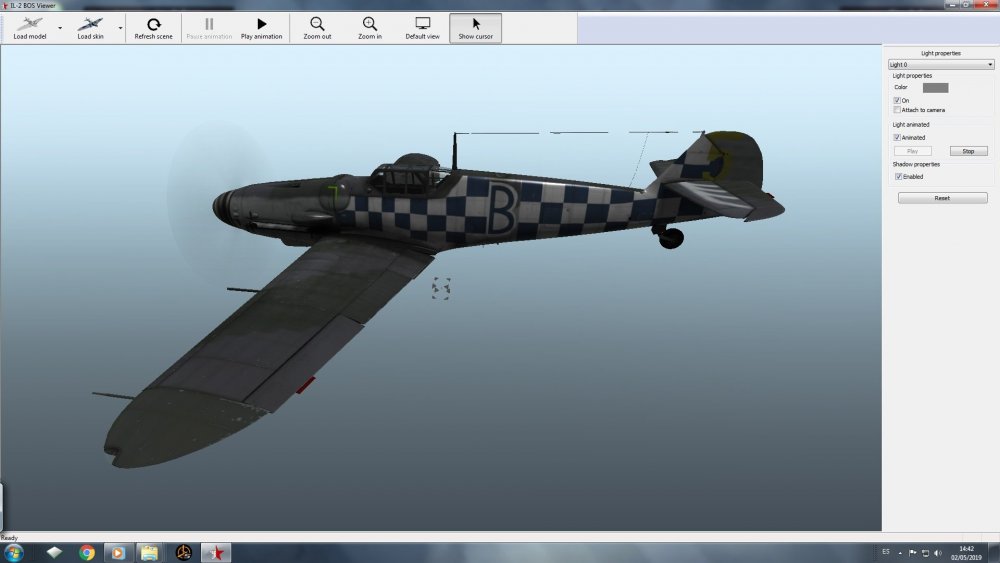The width and height of the screenshot is (1000, 563).
Task: Open the Light 0 selection dropdown
Action: [x=941, y=64]
